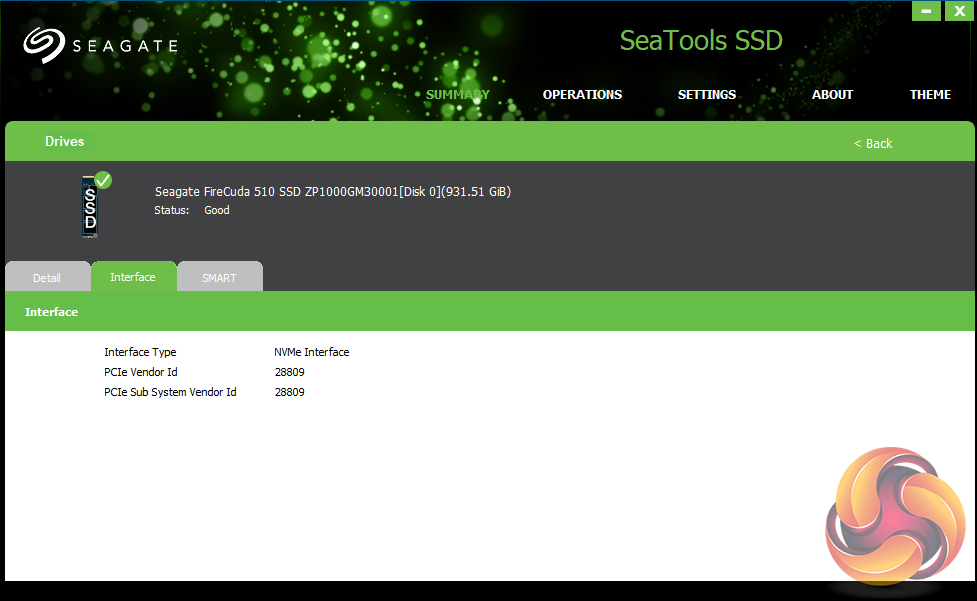Open the ABOUT menu
This screenshot has height=601, width=977.
(832, 95)
